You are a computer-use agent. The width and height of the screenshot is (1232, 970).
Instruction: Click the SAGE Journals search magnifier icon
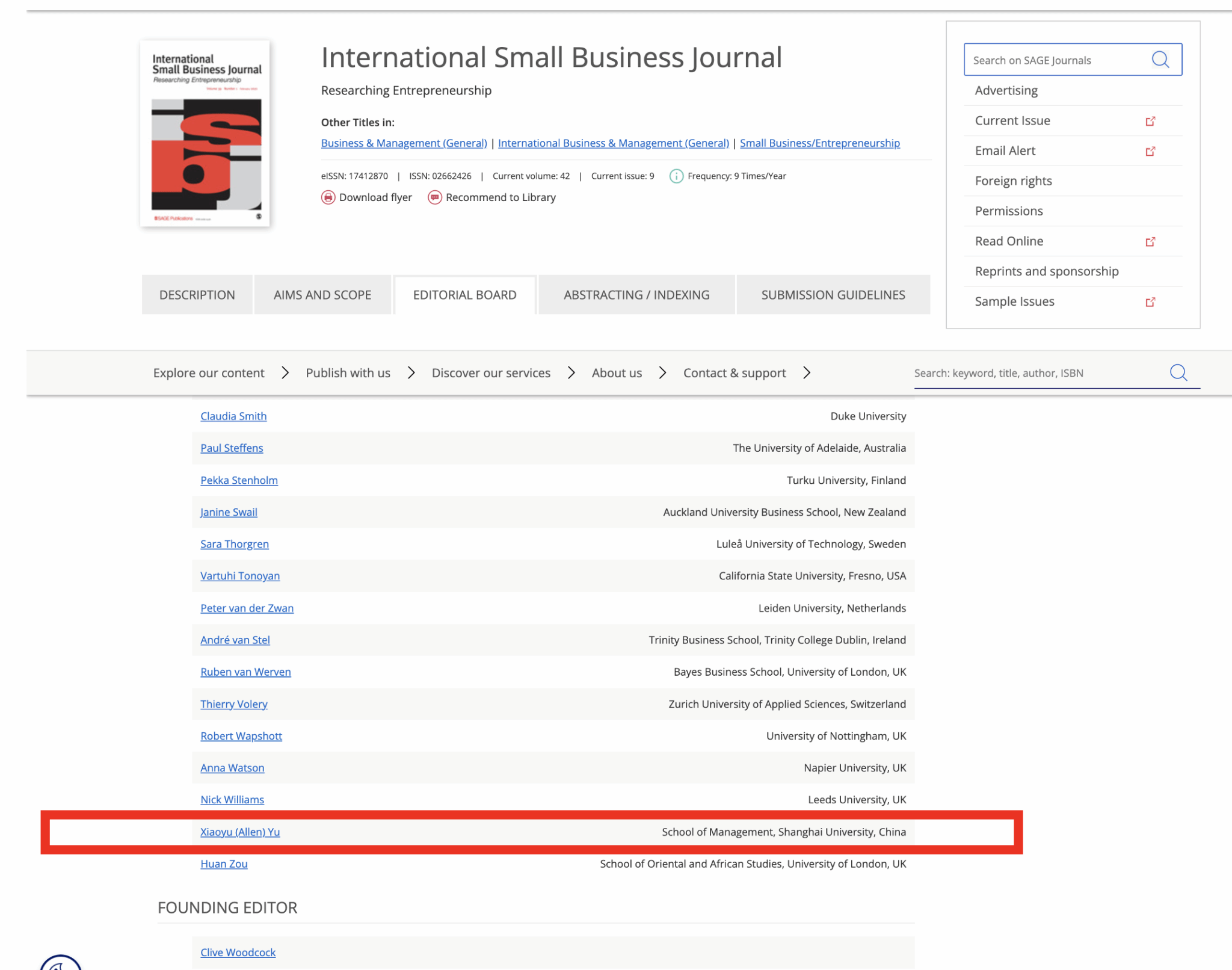(1160, 60)
